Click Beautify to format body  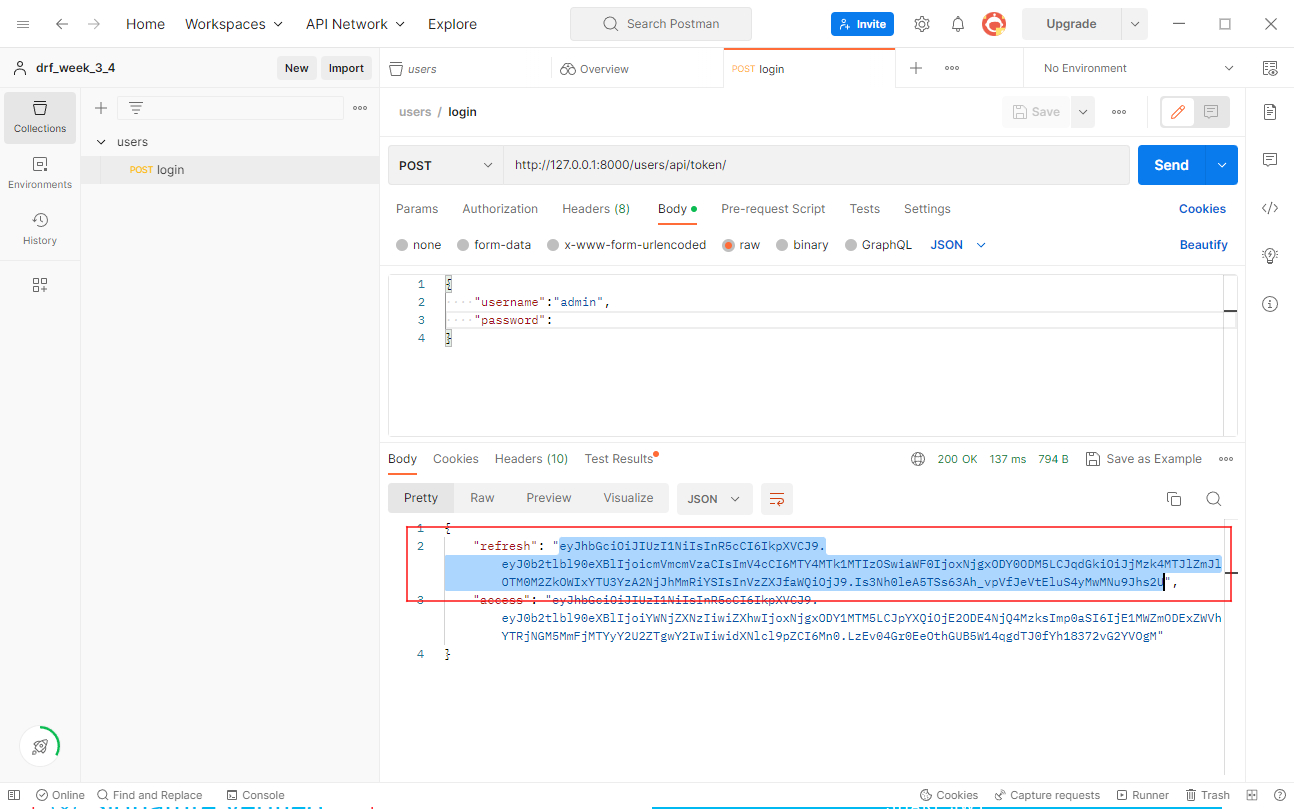click(1204, 245)
